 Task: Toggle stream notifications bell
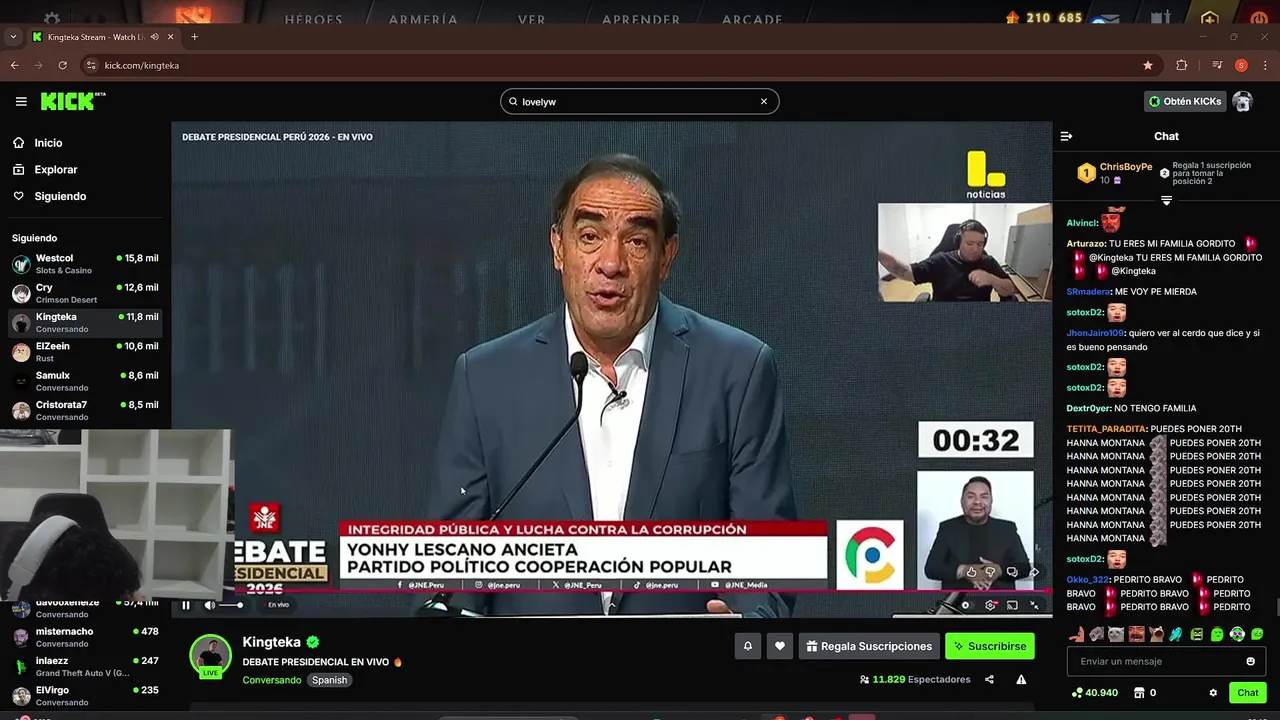(x=747, y=646)
